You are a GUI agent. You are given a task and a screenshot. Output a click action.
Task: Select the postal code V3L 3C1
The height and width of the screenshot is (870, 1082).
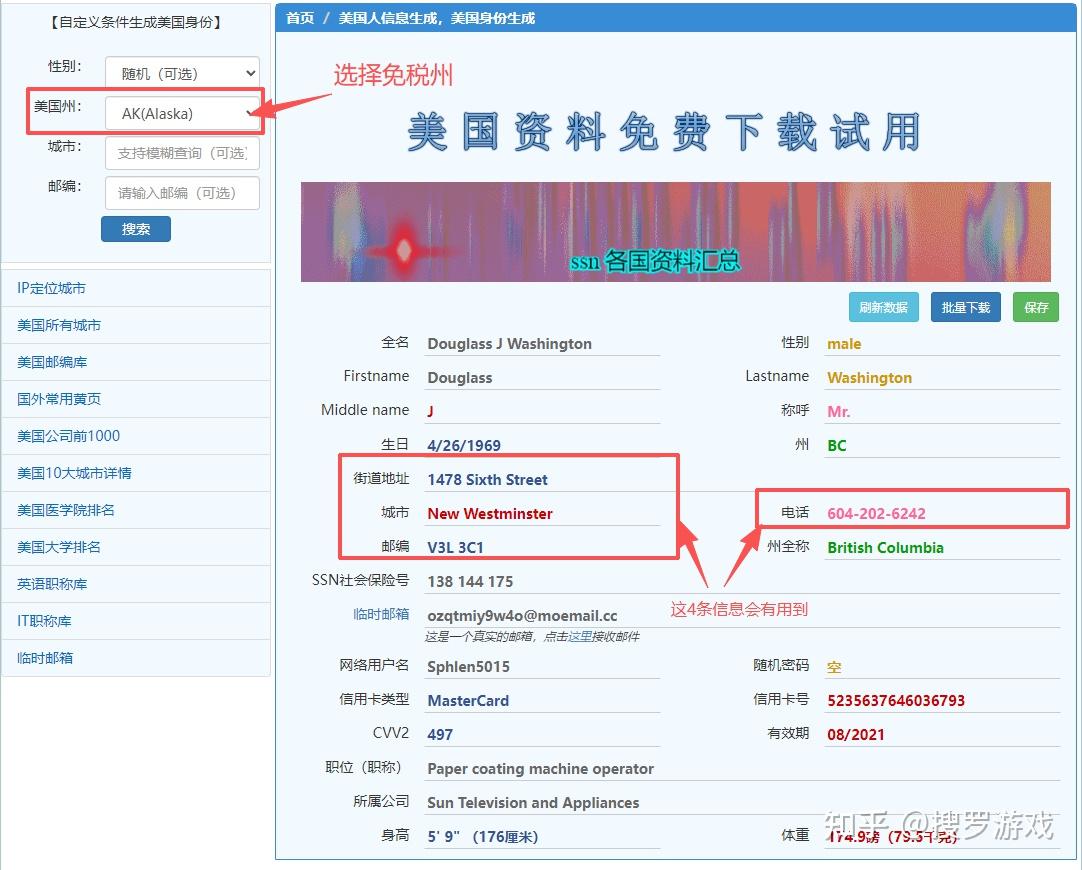455,547
